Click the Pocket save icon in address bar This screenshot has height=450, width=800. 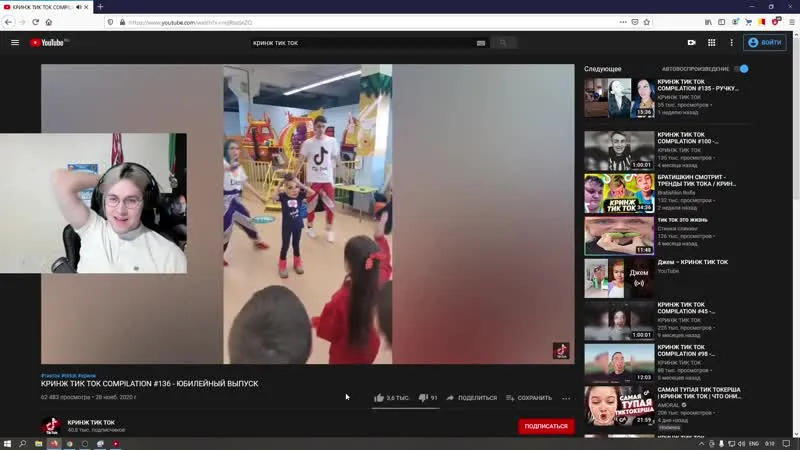(x=635, y=22)
